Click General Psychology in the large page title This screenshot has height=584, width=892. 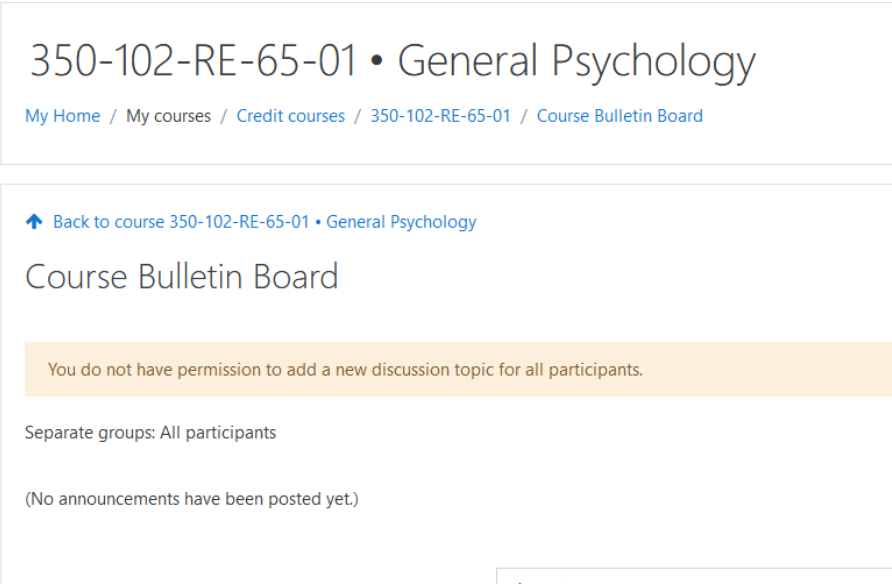pos(576,62)
